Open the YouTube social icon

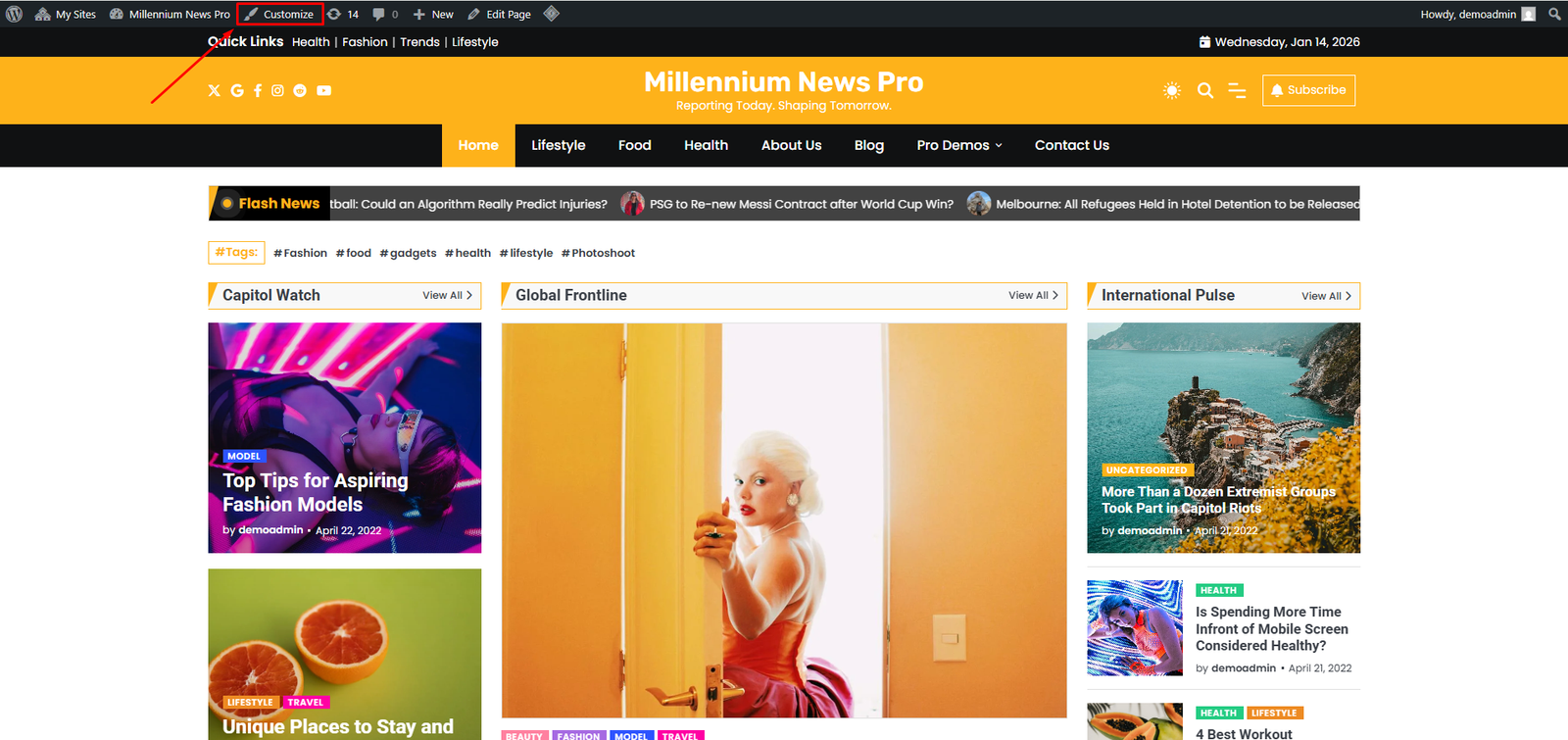(324, 90)
